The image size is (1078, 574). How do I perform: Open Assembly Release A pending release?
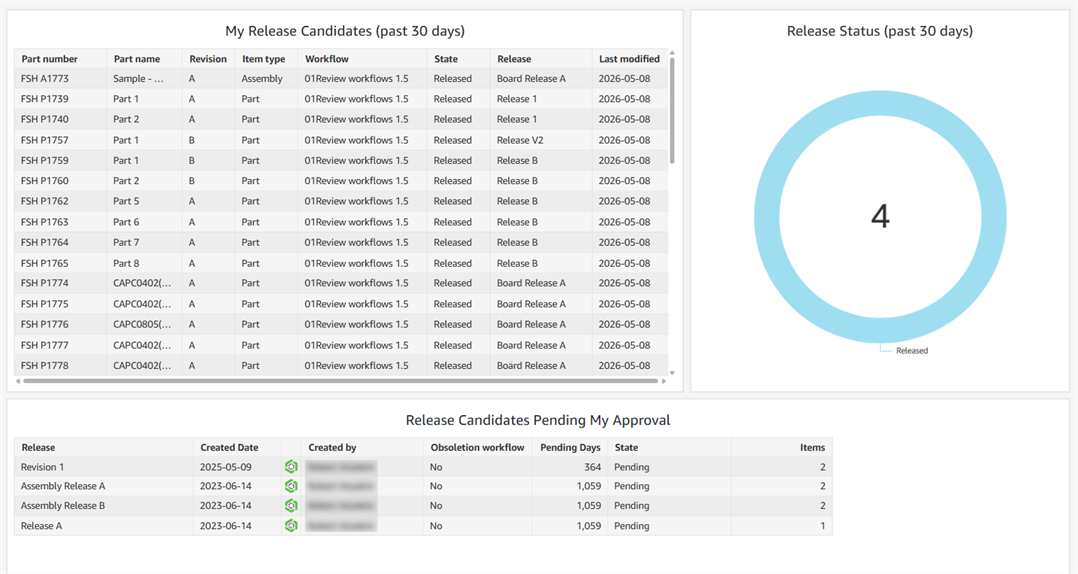click(x=63, y=486)
